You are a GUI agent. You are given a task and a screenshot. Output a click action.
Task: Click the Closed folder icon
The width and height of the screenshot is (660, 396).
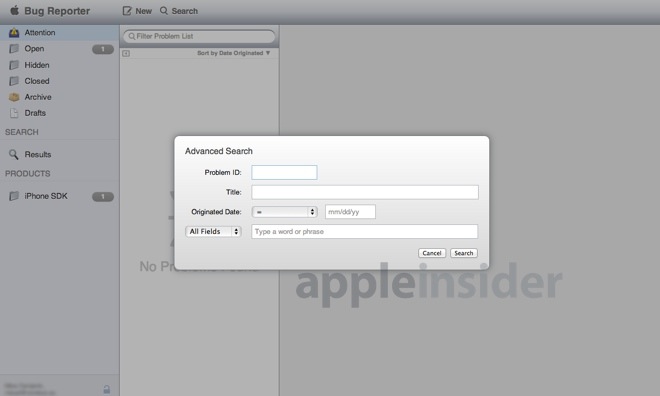coord(14,81)
